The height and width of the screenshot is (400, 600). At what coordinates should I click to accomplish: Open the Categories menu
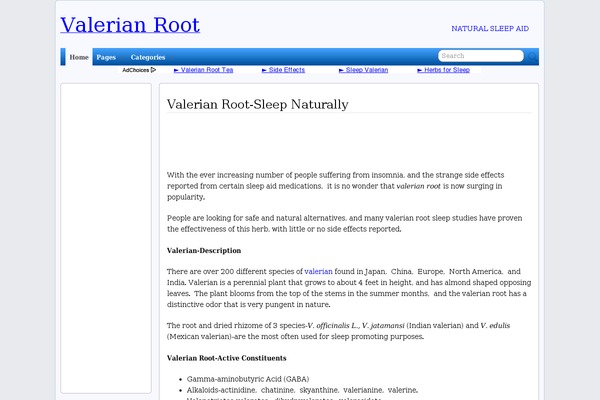coord(148,57)
